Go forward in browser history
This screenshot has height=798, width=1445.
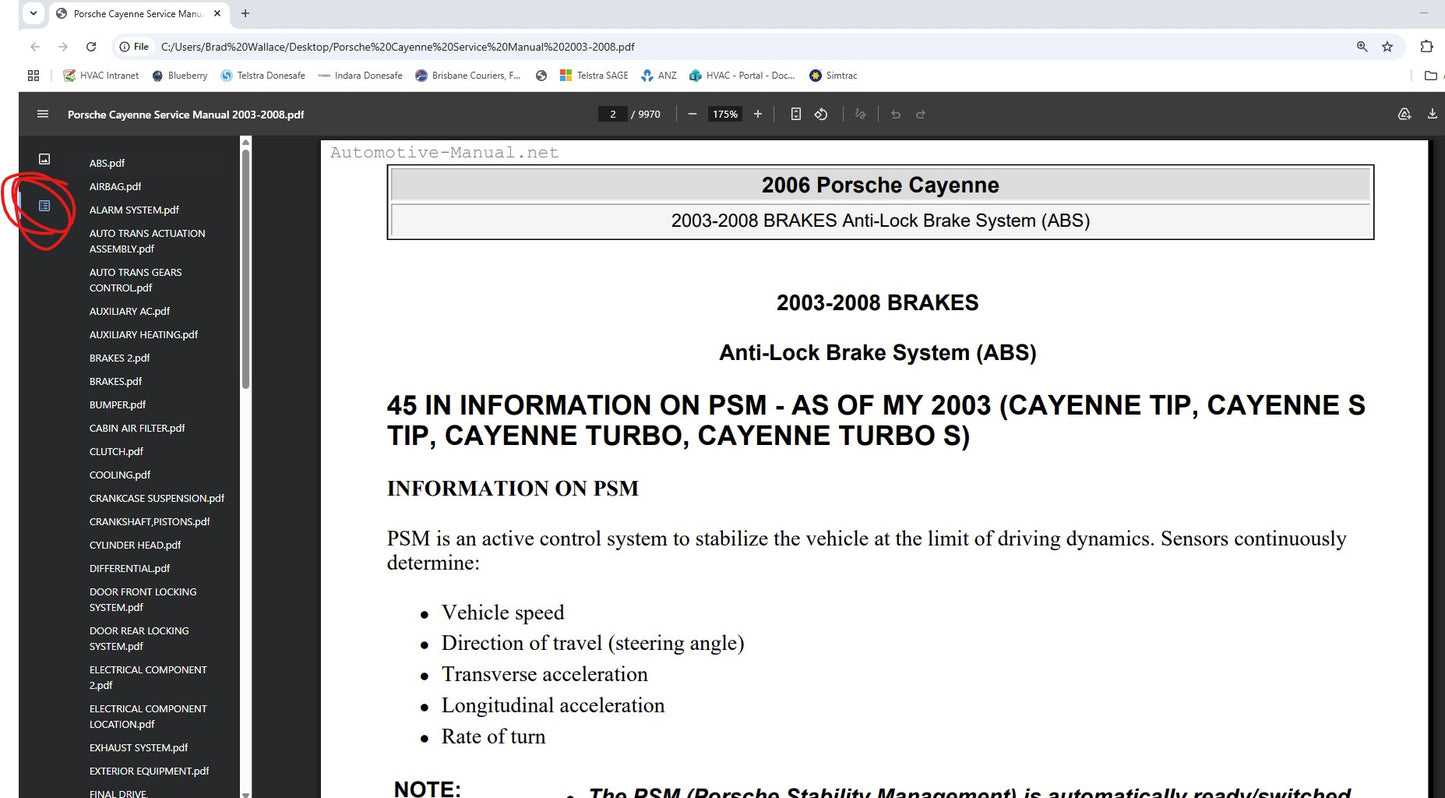tap(63, 47)
